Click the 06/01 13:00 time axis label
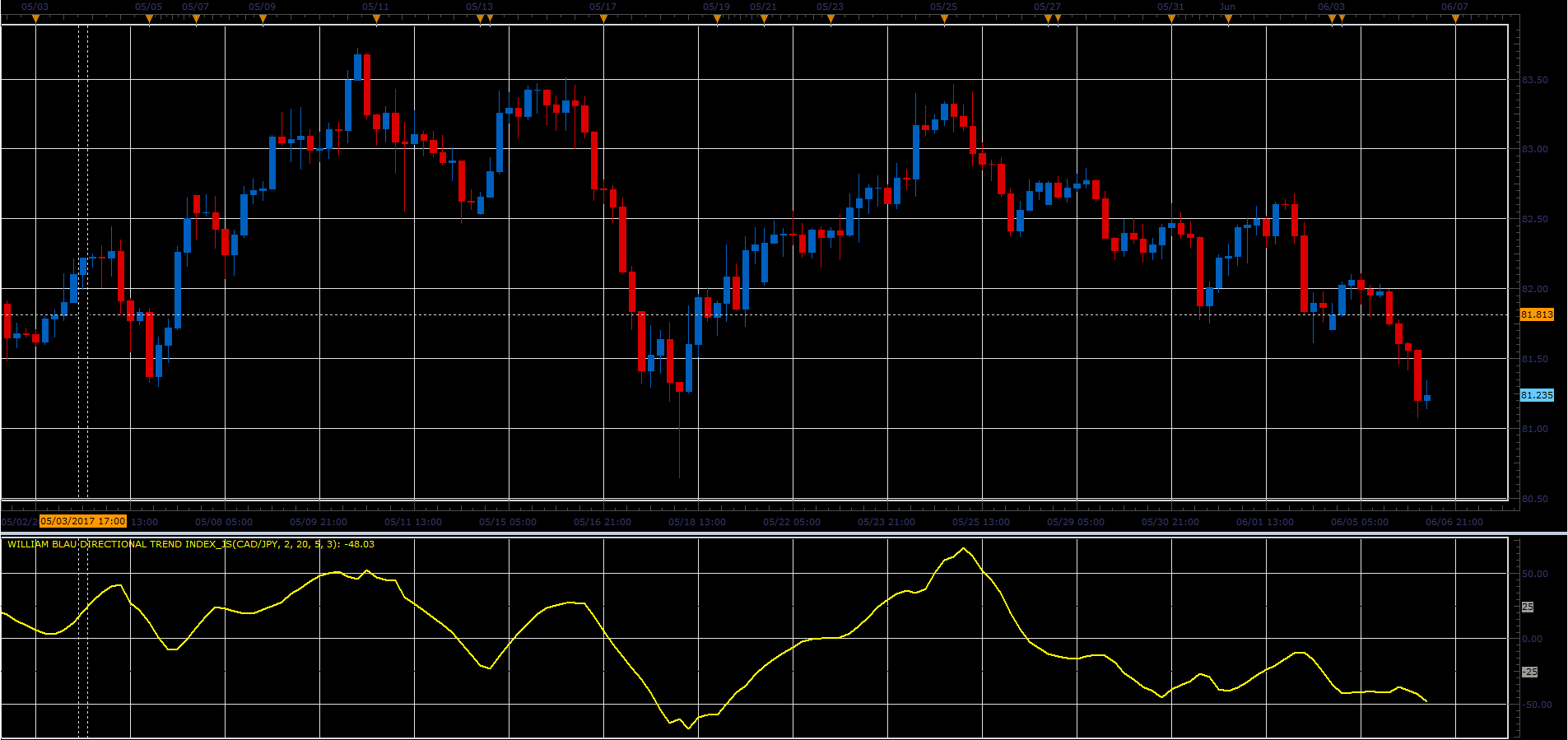Image resolution: width=1568 pixels, height=740 pixels. (1265, 522)
